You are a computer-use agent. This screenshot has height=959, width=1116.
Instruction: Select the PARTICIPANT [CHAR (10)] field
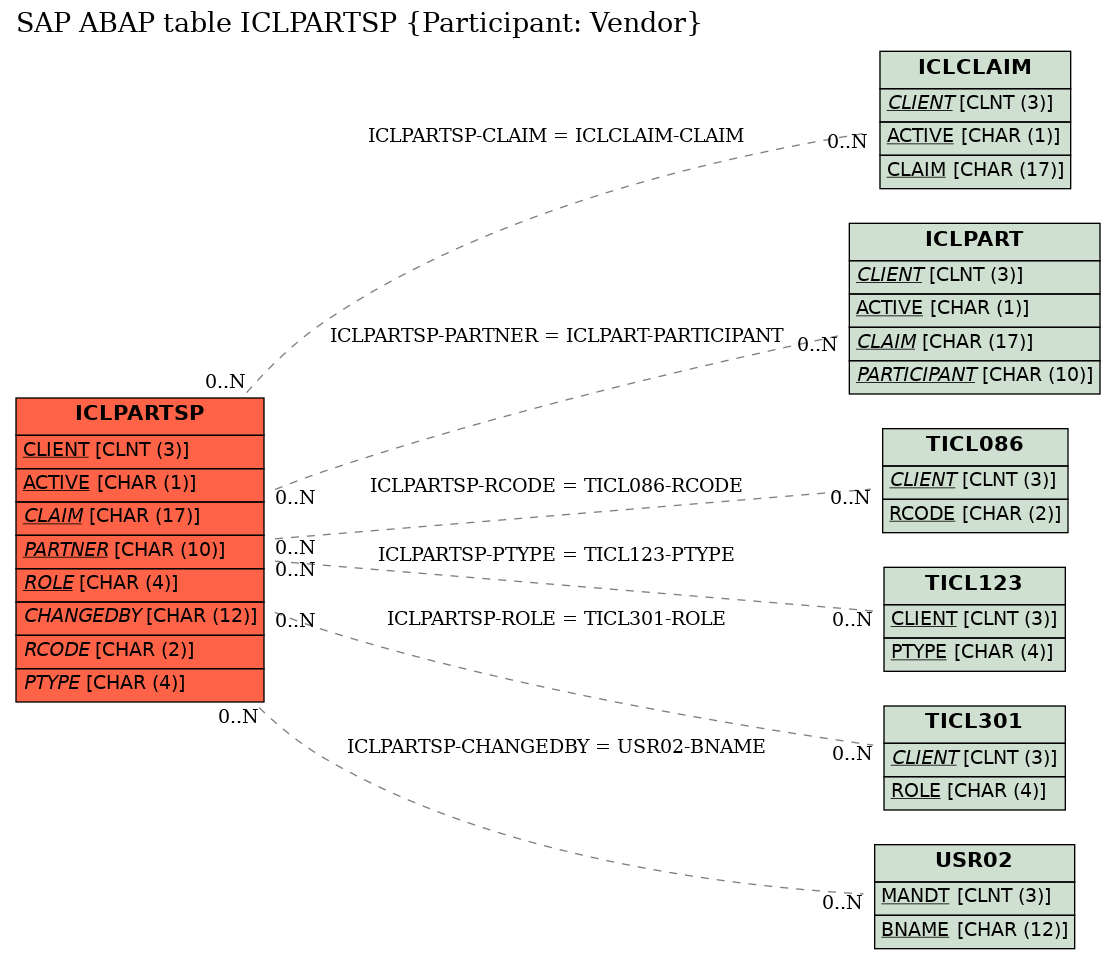click(974, 377)
